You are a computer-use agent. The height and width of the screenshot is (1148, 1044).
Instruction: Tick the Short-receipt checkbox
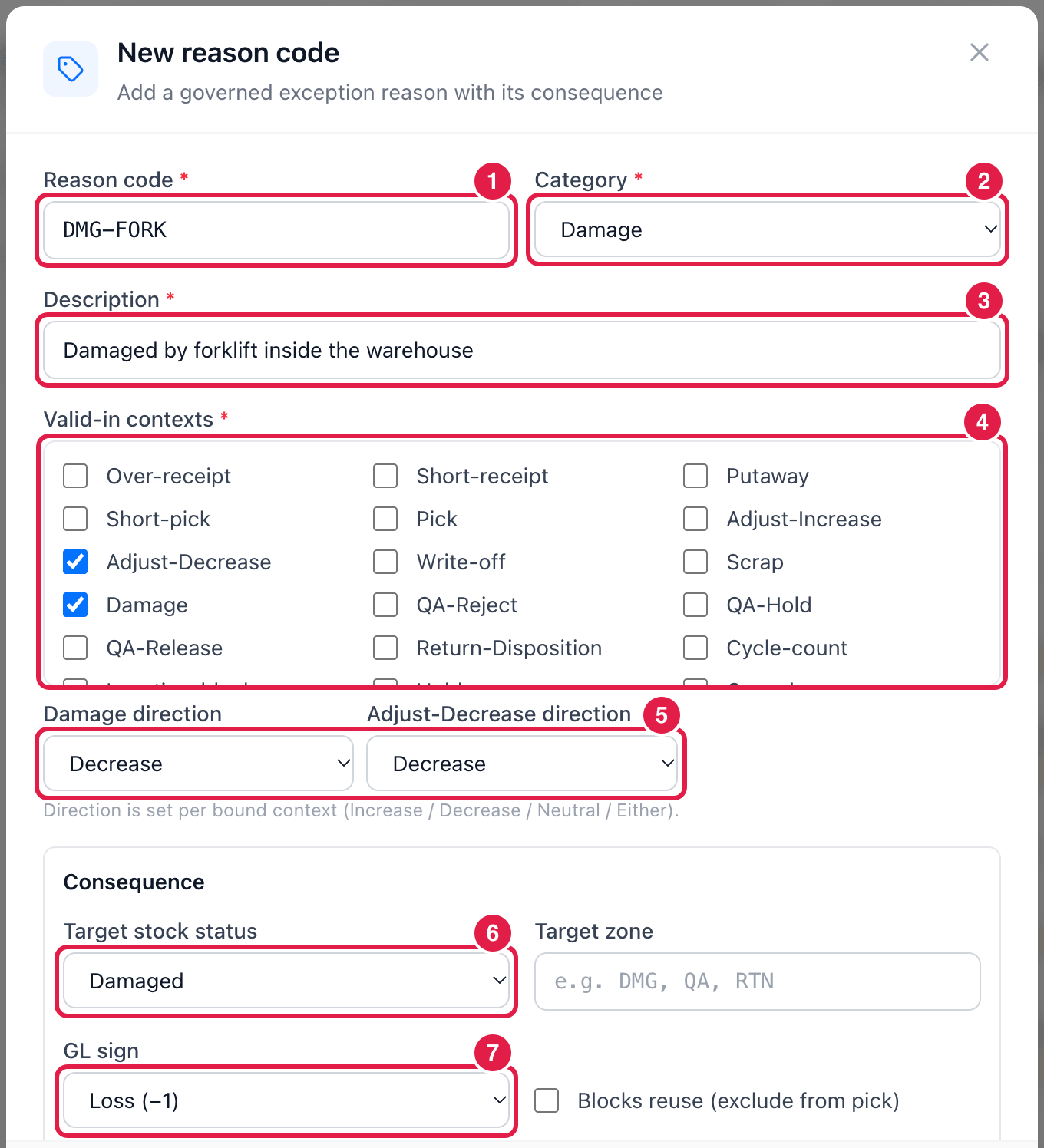tap(385, 476)
